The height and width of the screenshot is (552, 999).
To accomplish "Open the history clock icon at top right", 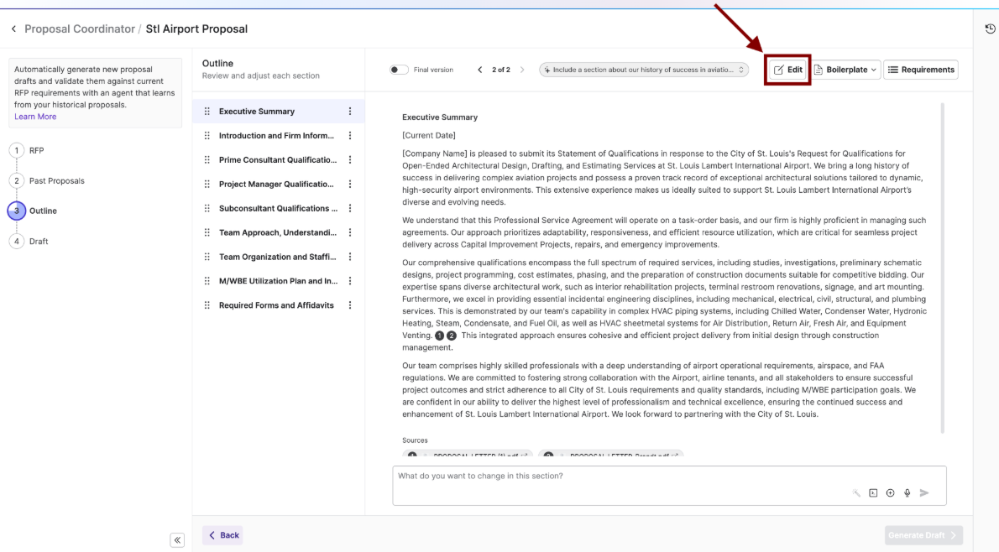I will pyautogui.click(x=989, y=29).
